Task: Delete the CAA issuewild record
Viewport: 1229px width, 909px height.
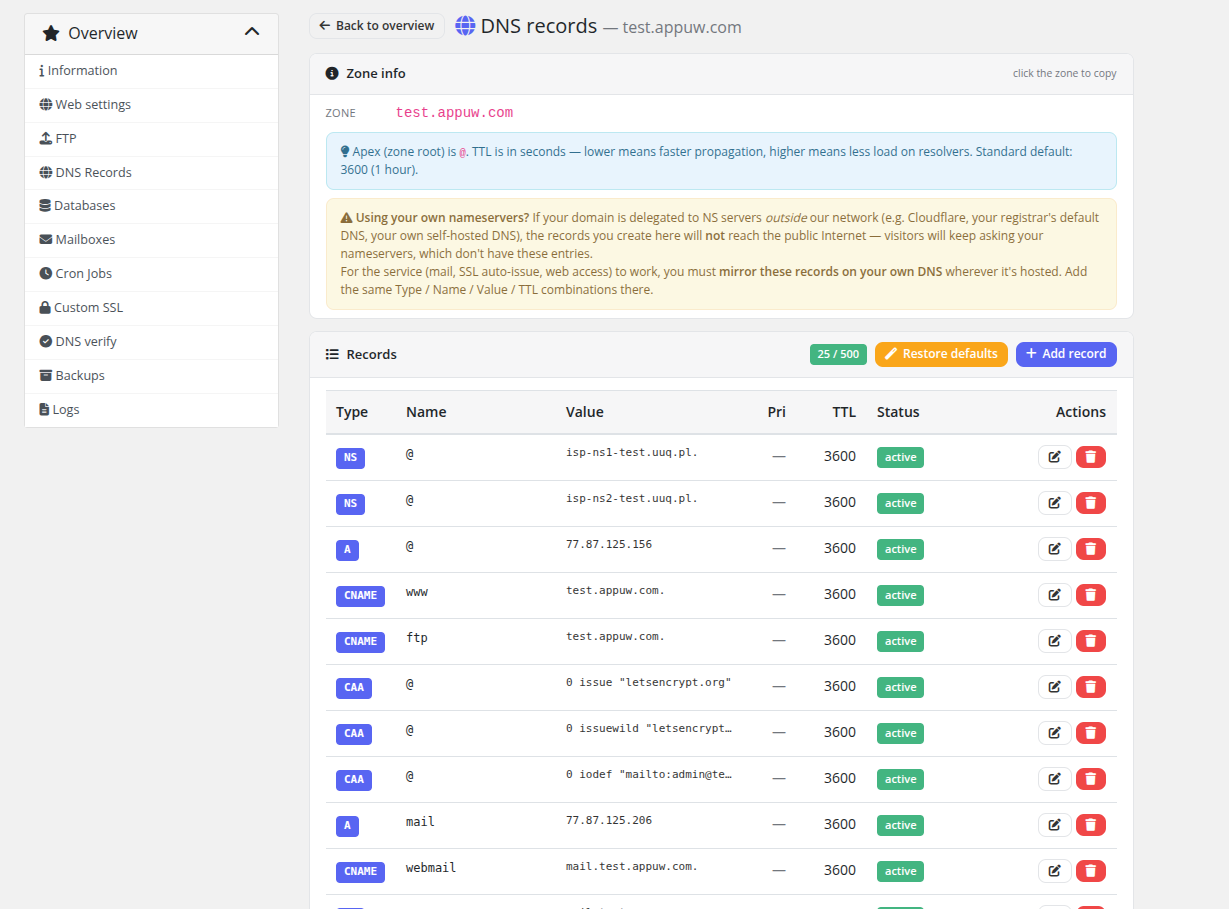Action: [1091, 733]
